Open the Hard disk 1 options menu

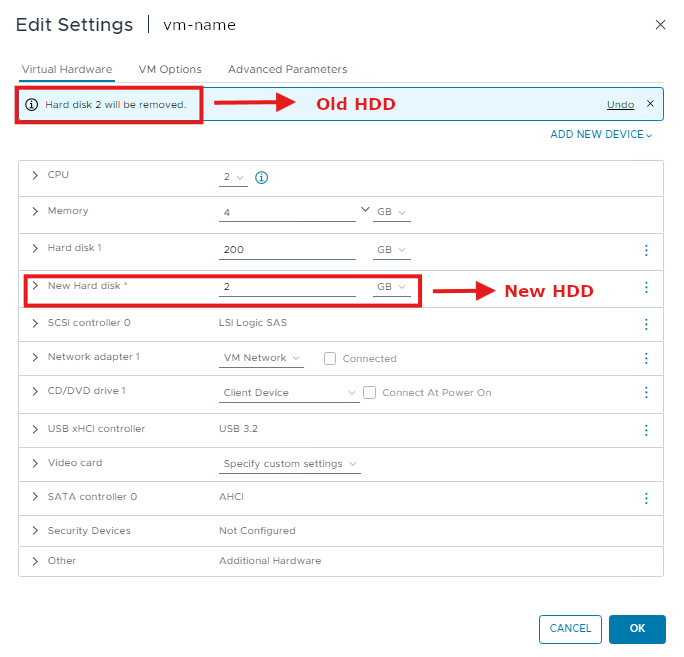point(646,250)
